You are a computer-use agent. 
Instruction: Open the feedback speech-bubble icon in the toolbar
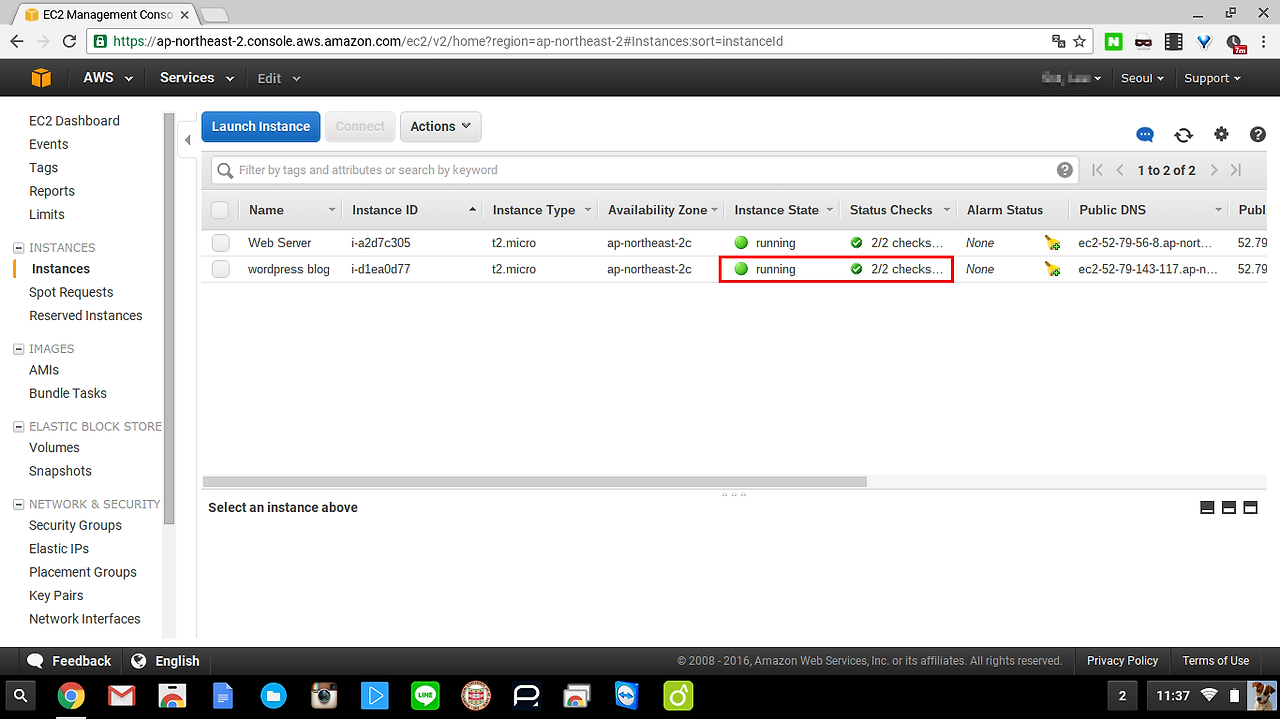click(1145, 135)
